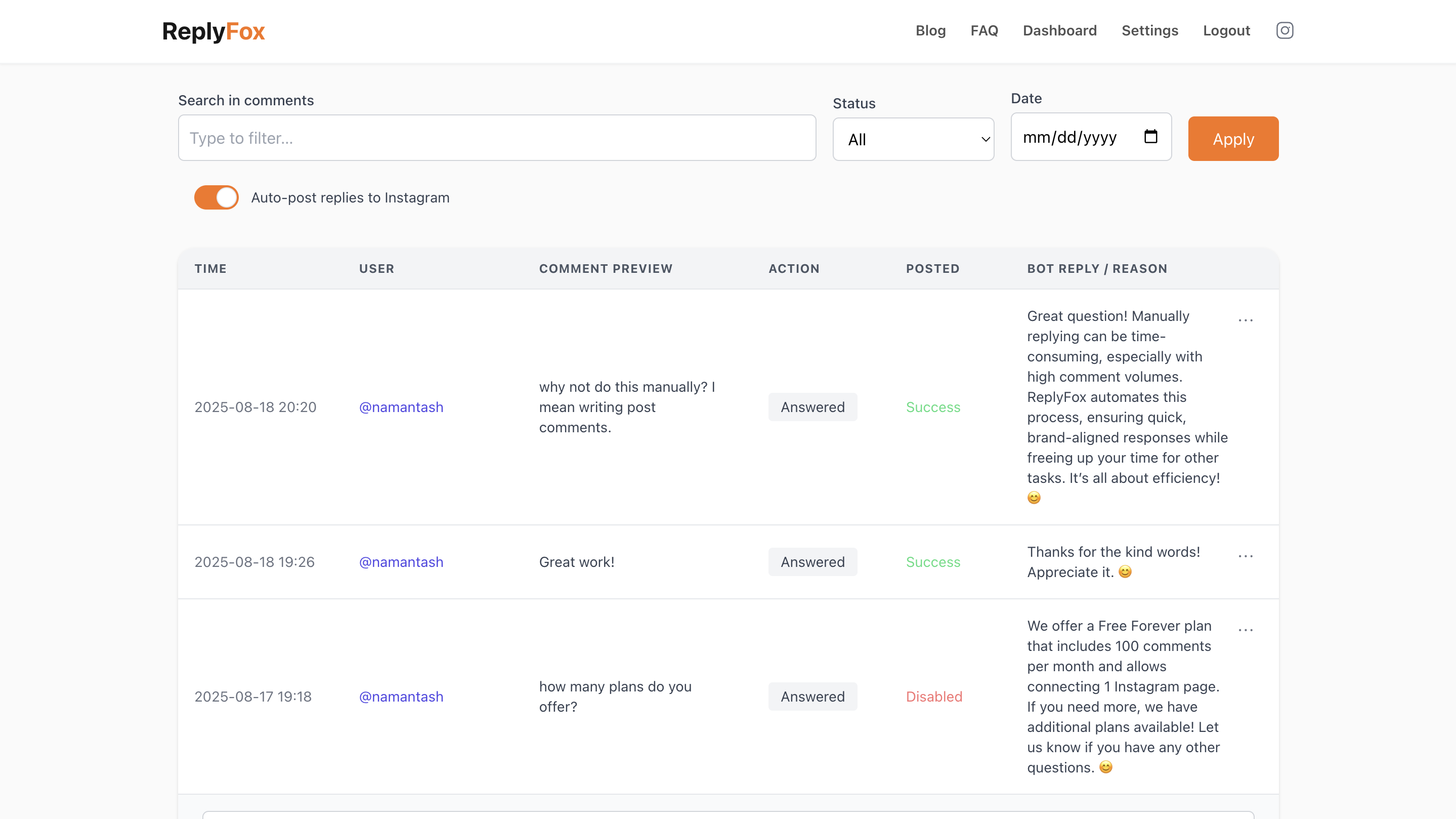Click Answered badge in 'how many plans' row
Image resolution: width=1456 pixels, height=819 pixels.
click(x=812, y=697)
